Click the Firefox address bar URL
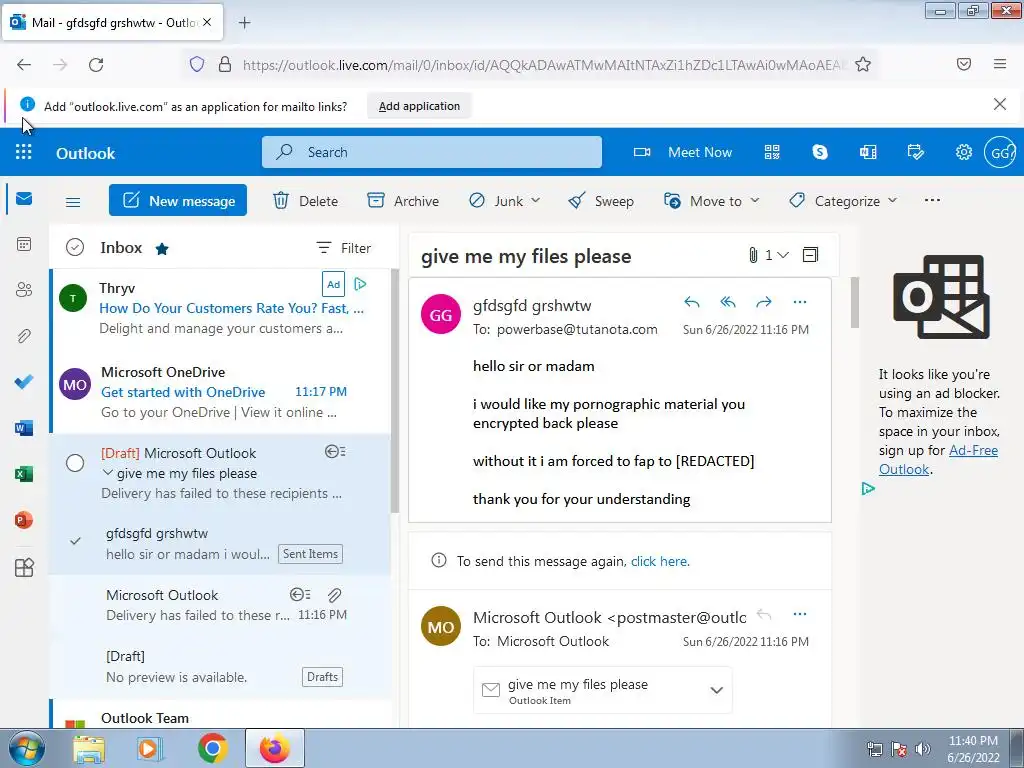Screen dimensions: 1024x768 tap(544, 65)
